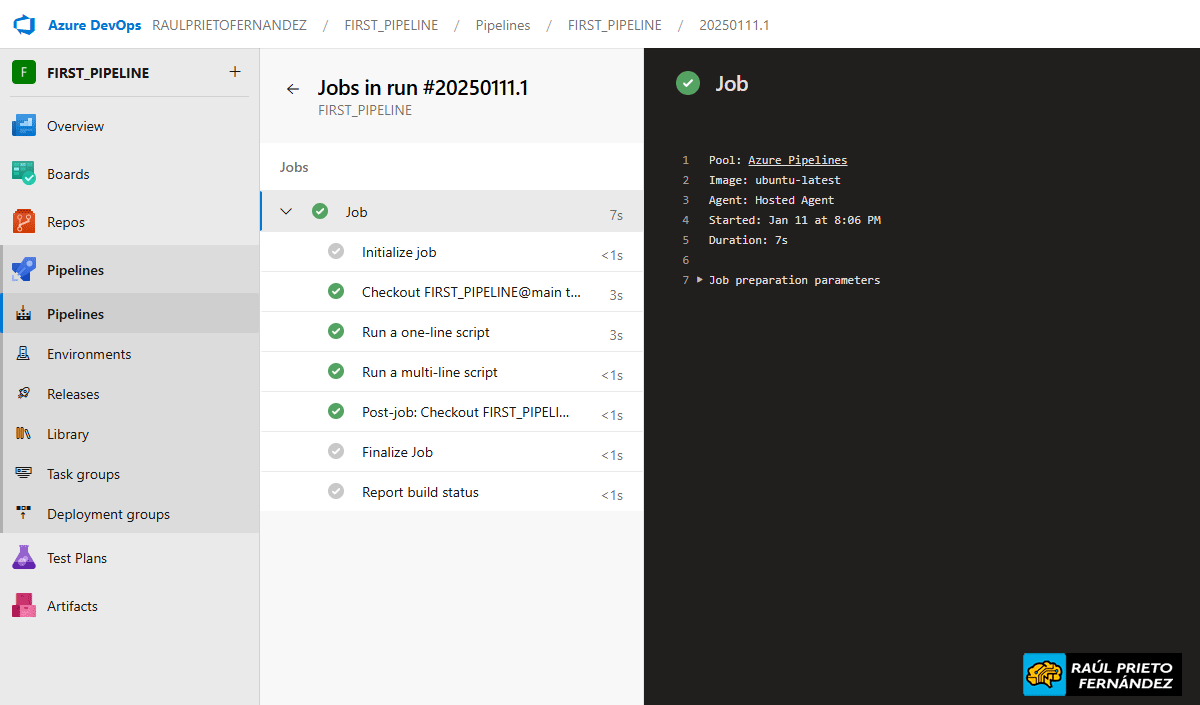The image size is (1200, 705).
Task: Click the plus icon next to FIRST_PIPELINE
Action: click(x=235, y=72)
